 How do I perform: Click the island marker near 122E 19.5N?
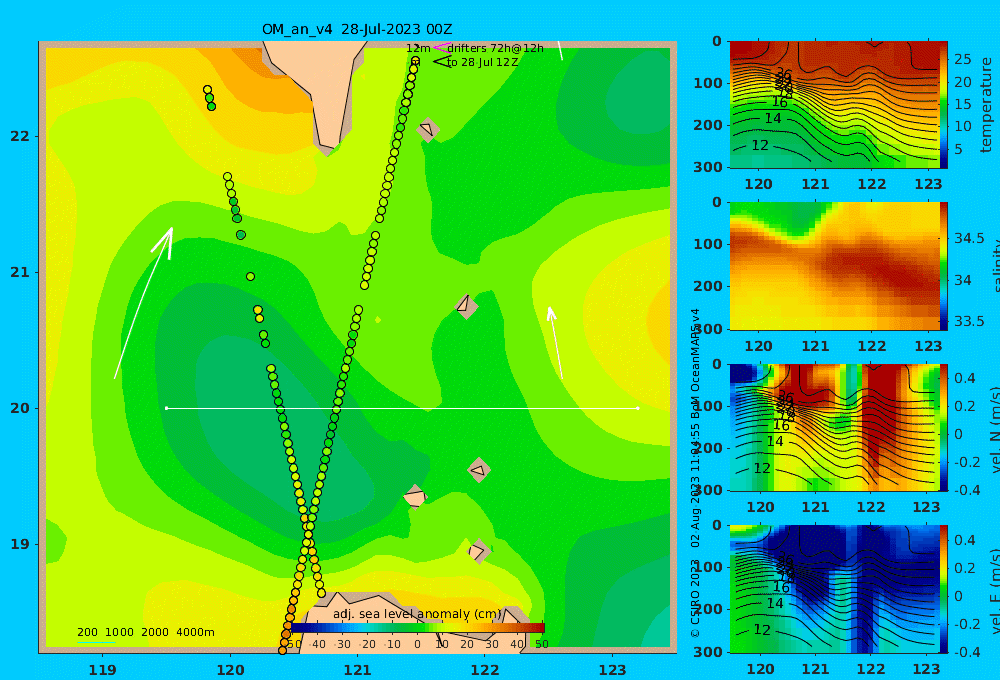tap(478, 471)
